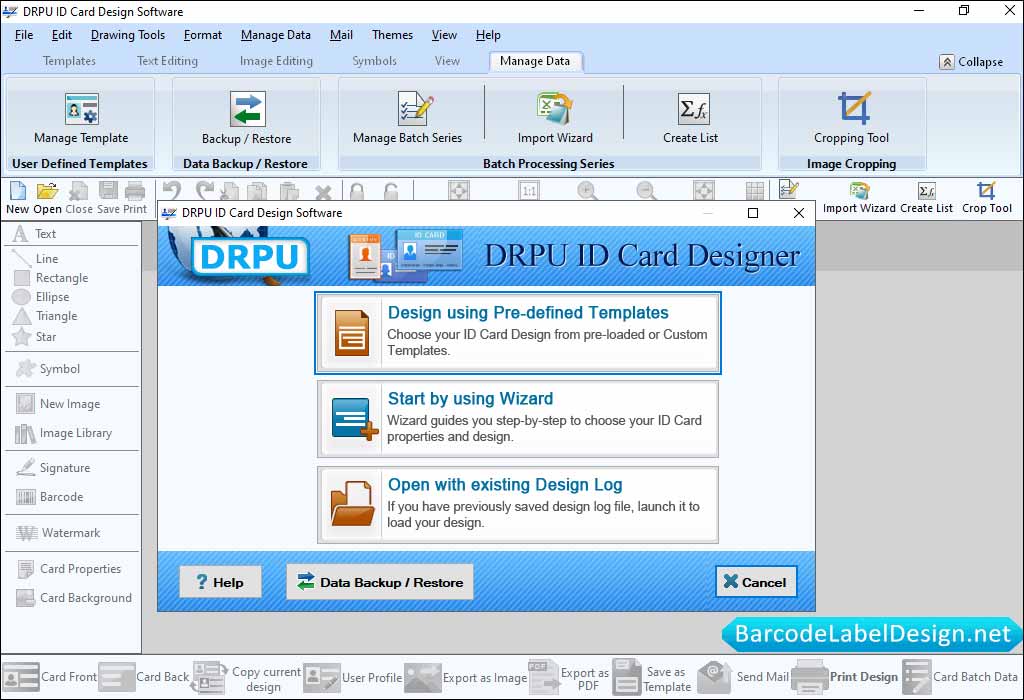This screenshot has width=1024, height=700.
Task: Click Card Front in bottom bar
Action: coord(50,677)
